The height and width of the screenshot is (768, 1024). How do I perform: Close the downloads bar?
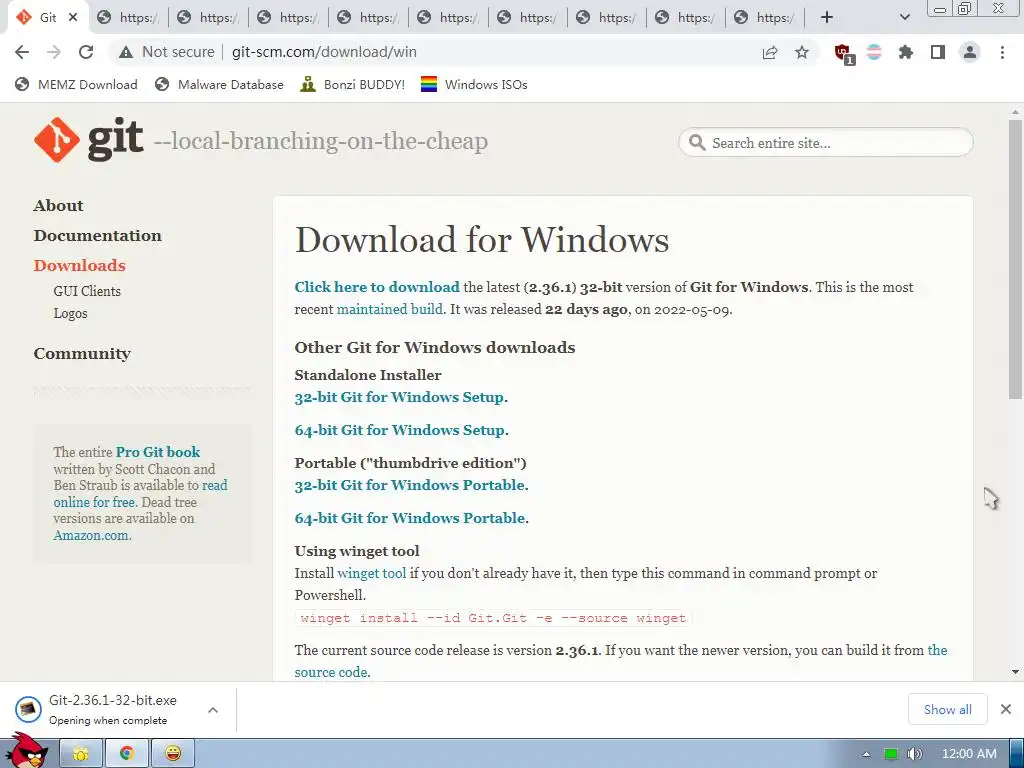coord(1006,709)
